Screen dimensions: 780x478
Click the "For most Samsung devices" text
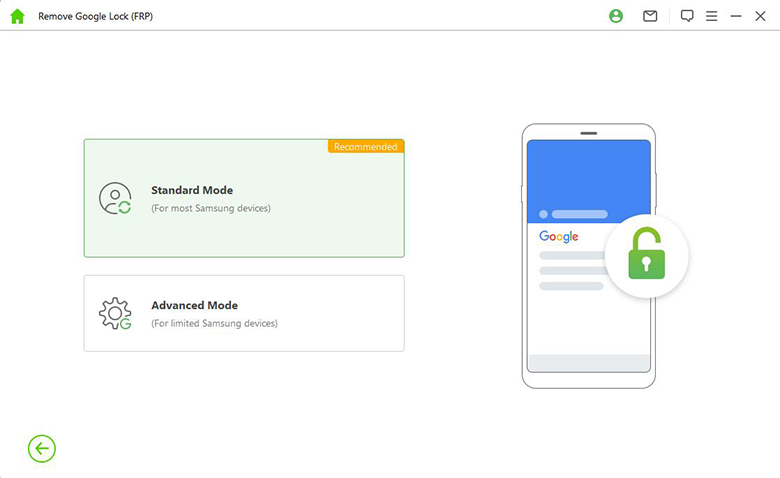pos(211,209)
